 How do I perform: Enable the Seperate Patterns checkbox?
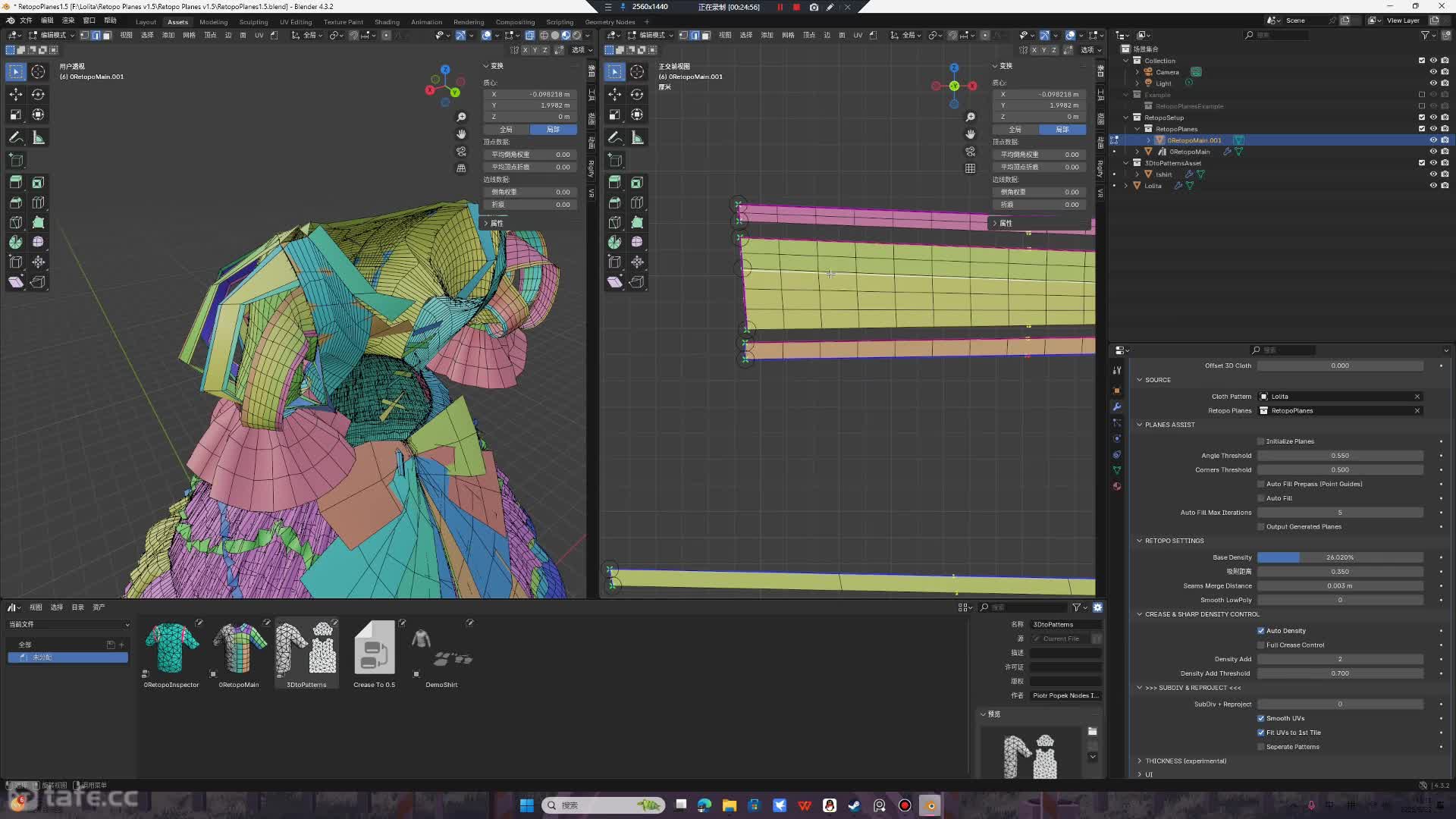click(1261, 747)
